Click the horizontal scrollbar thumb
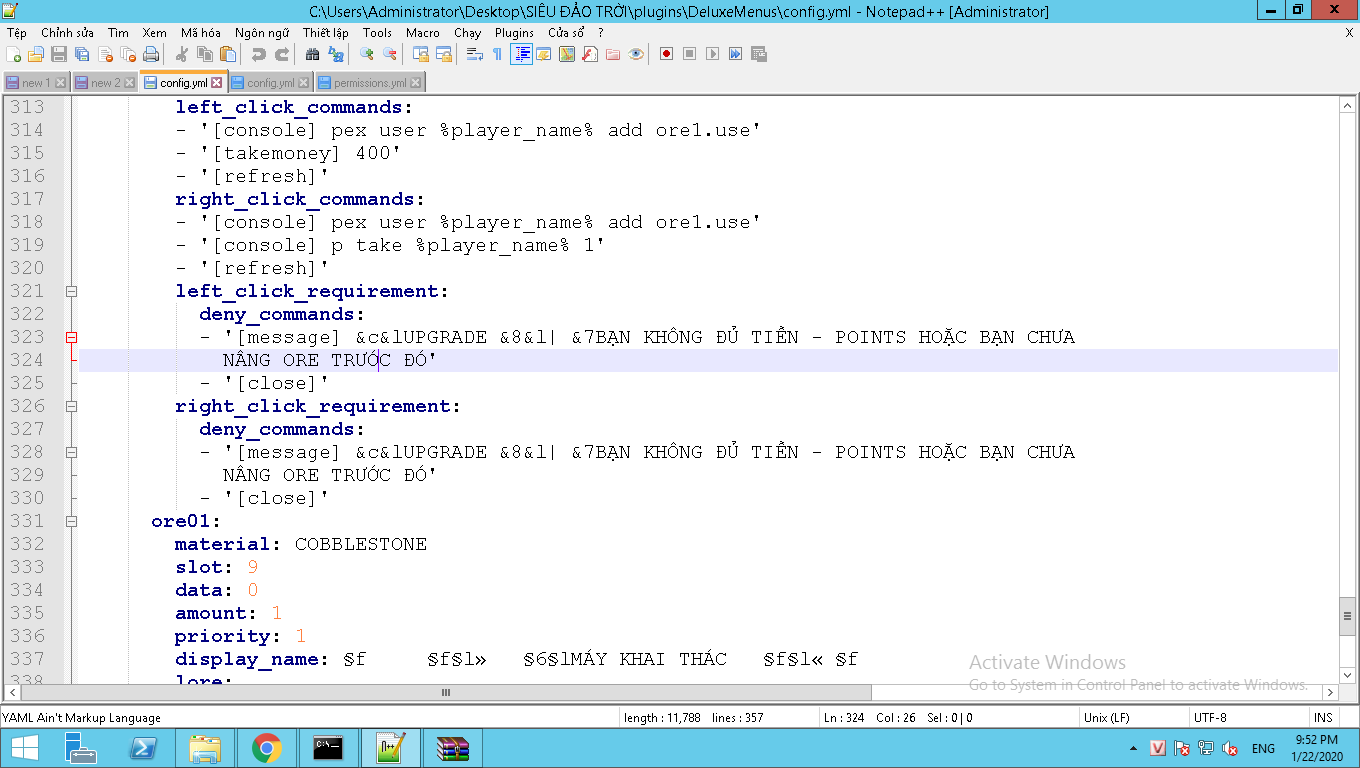Image resolution: width=1360 pixels, height=768 pixels. pos(446,692)
